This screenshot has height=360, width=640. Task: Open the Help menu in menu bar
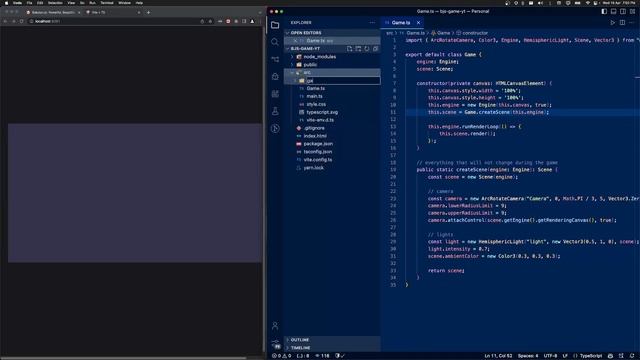pyautogui.click(x=139, y=3)
